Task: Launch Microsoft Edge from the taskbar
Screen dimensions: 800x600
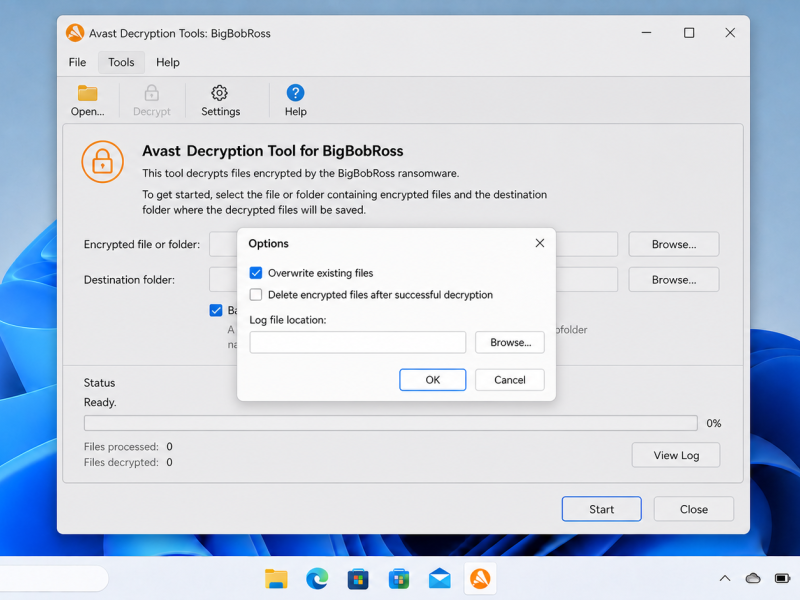Action: click(317, 579)
